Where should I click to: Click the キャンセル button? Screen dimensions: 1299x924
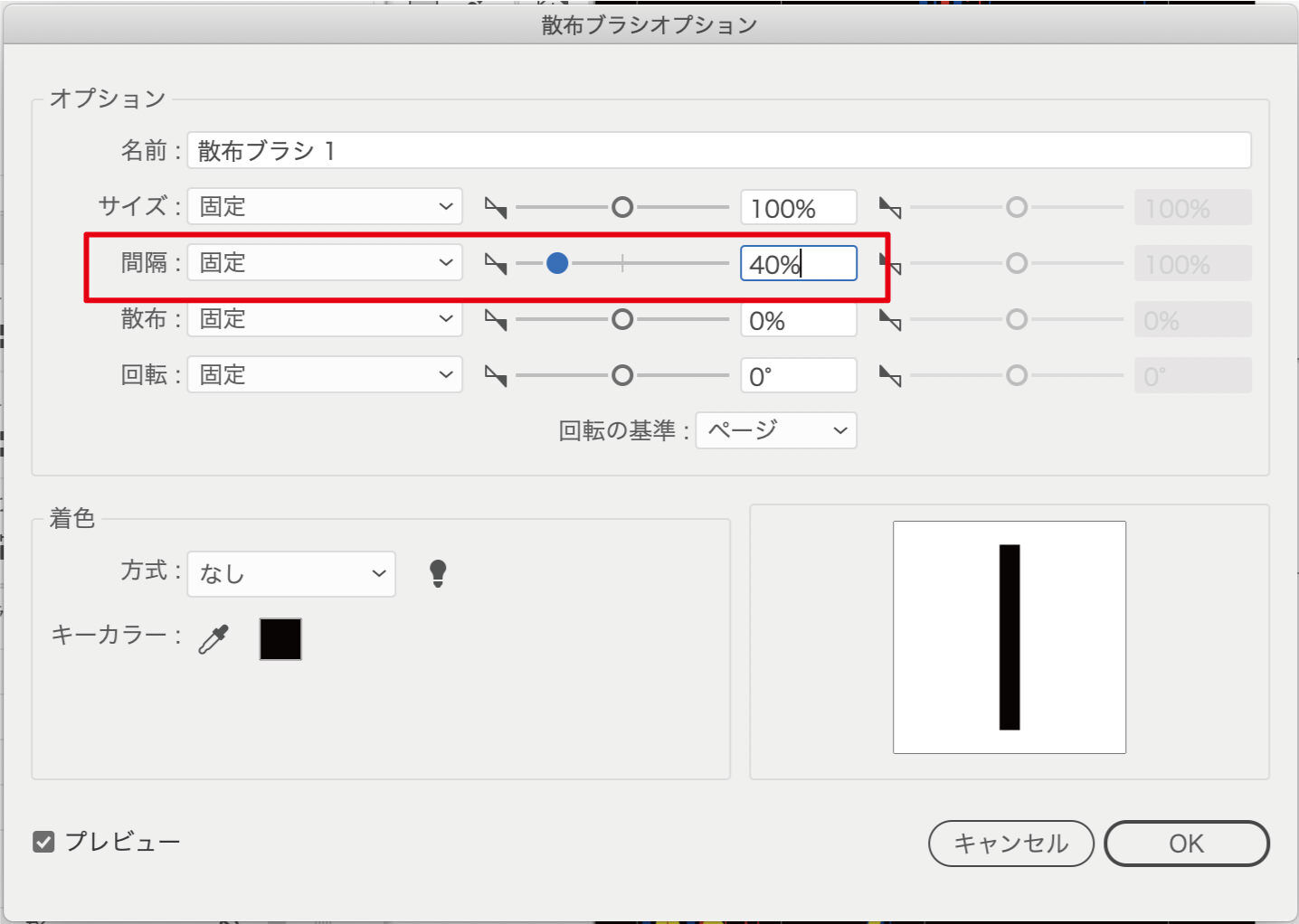coord(1010,844)
